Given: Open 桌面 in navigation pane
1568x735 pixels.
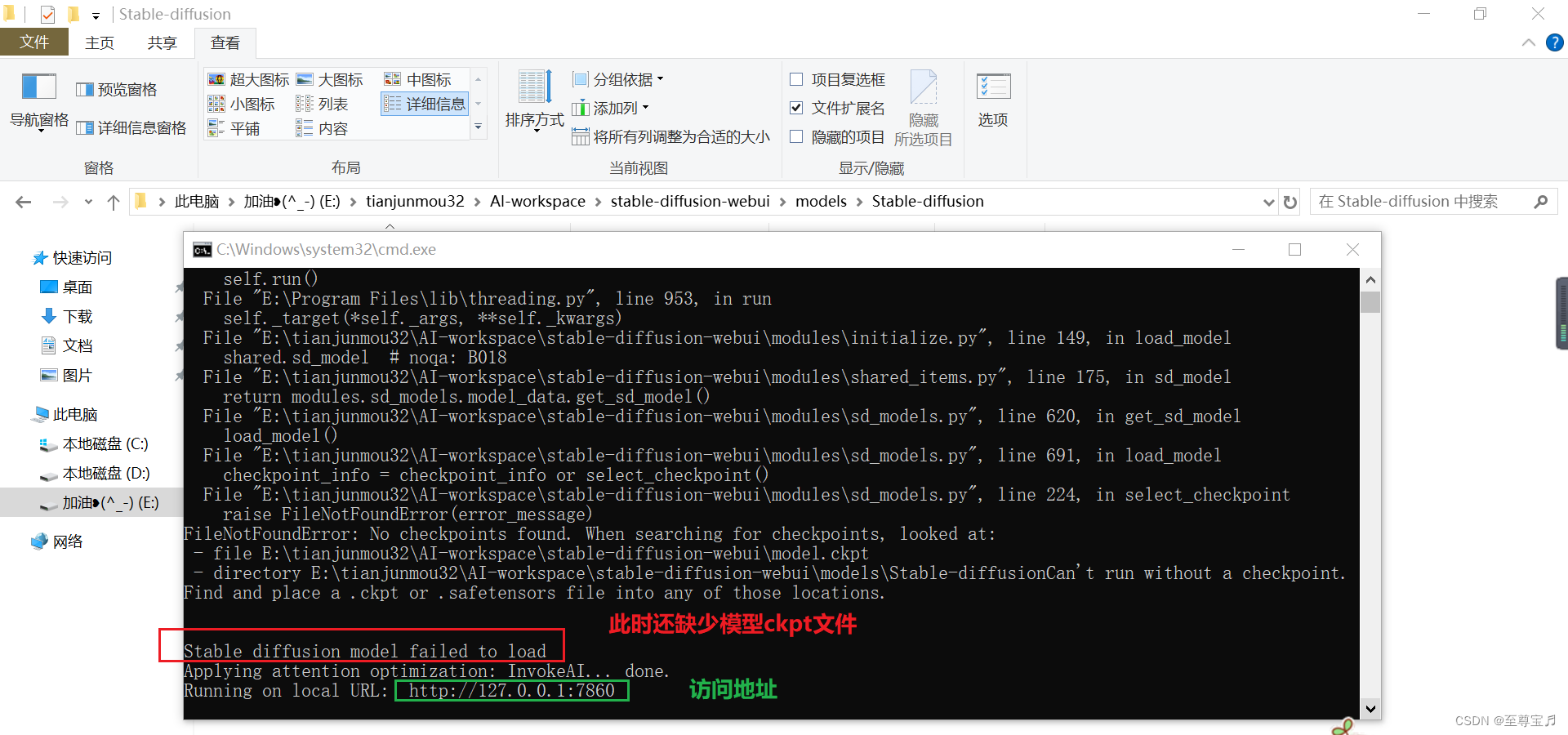Looking at the screenshot, I should click(x=67, y=287).
